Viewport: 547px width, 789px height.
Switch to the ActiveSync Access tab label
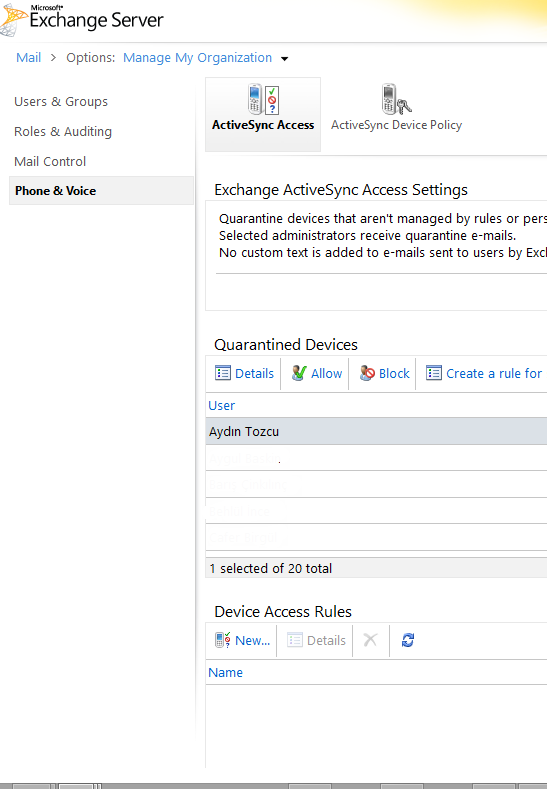(x=263, y=125)
